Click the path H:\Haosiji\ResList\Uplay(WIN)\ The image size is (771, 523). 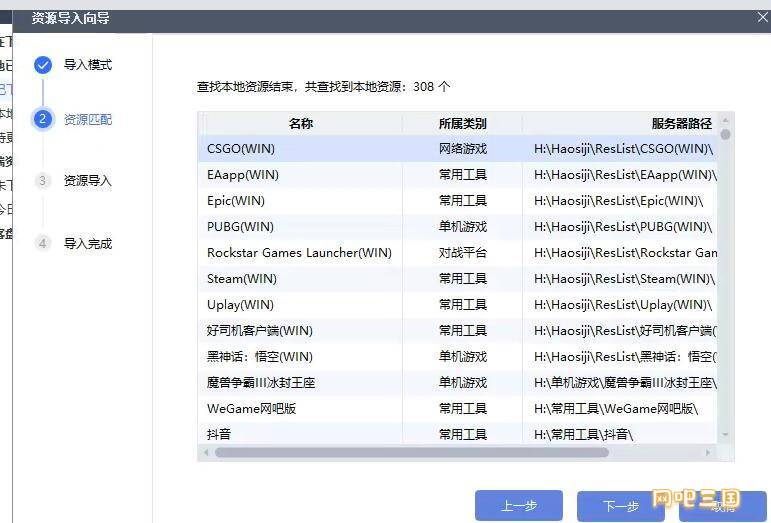click(x=623, y=305)
